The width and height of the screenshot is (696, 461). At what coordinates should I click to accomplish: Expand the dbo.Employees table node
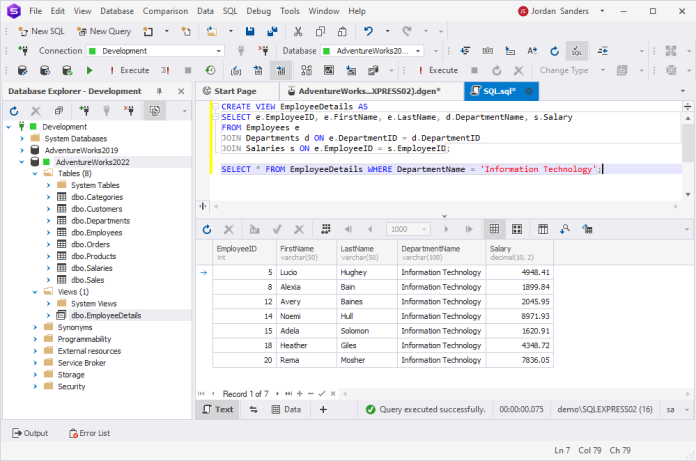click(x=48, y=232)
